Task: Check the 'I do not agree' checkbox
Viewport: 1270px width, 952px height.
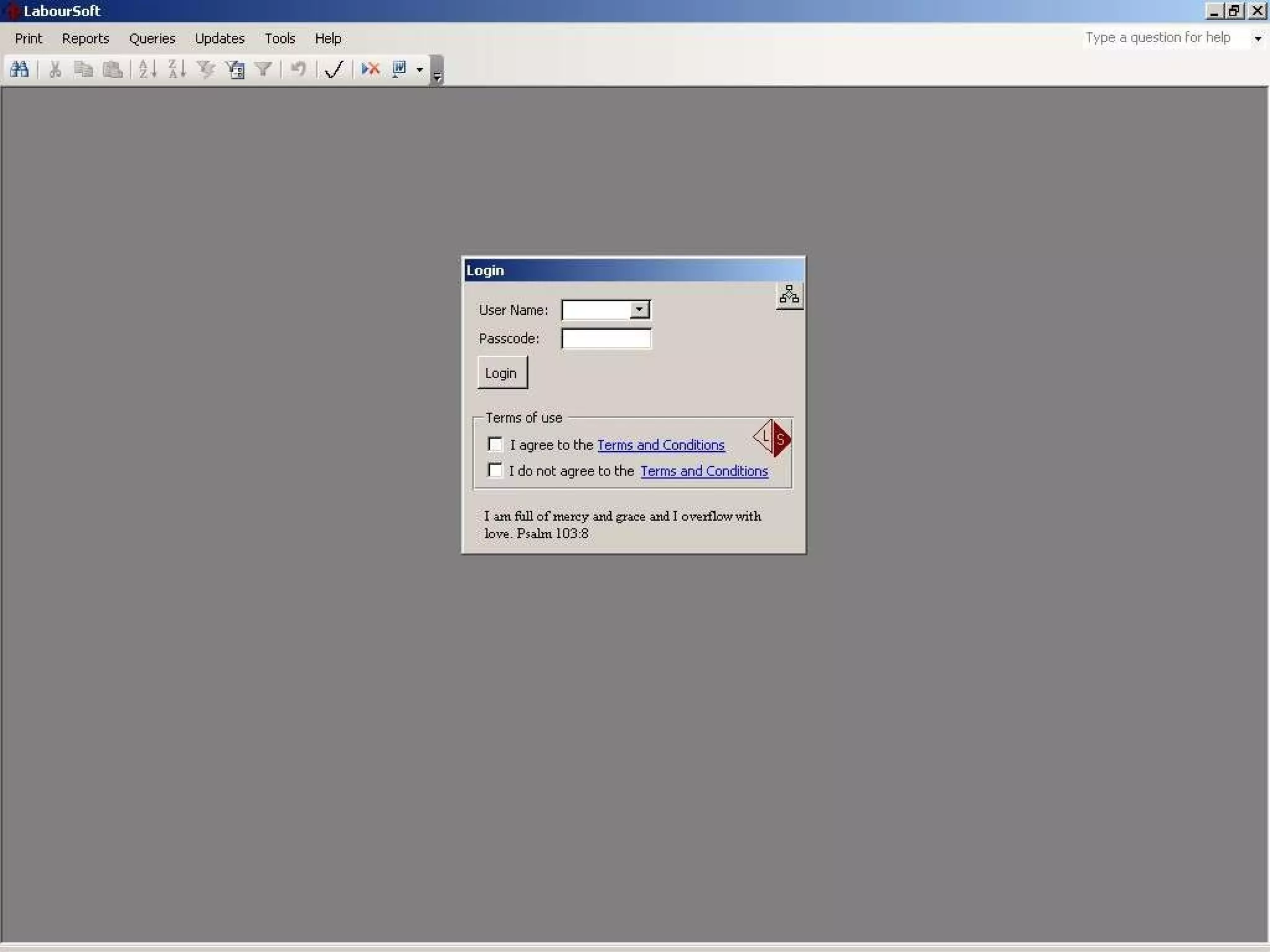Action: point(495,470)
